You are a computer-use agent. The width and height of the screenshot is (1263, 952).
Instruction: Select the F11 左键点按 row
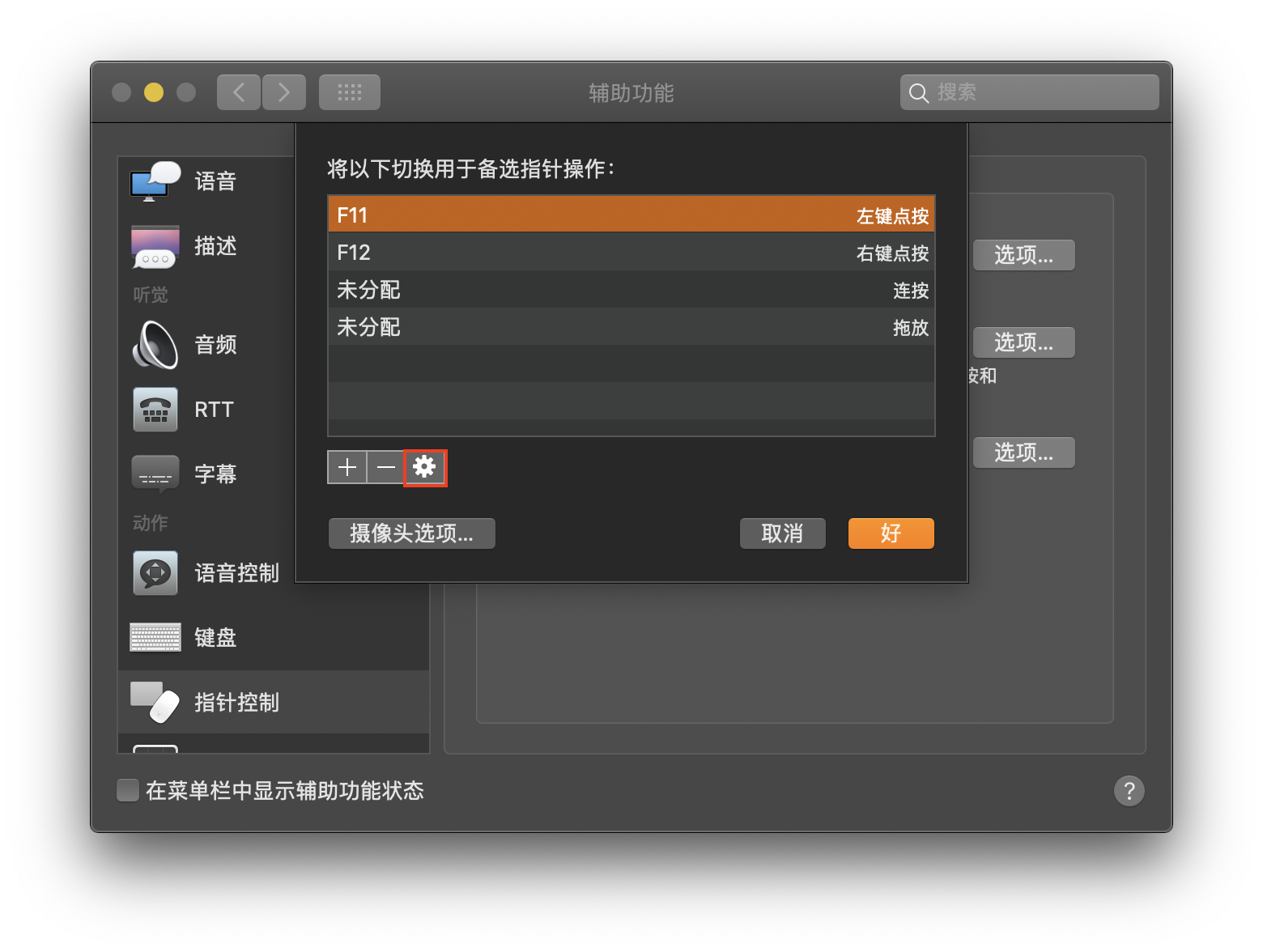coord(631,215)
